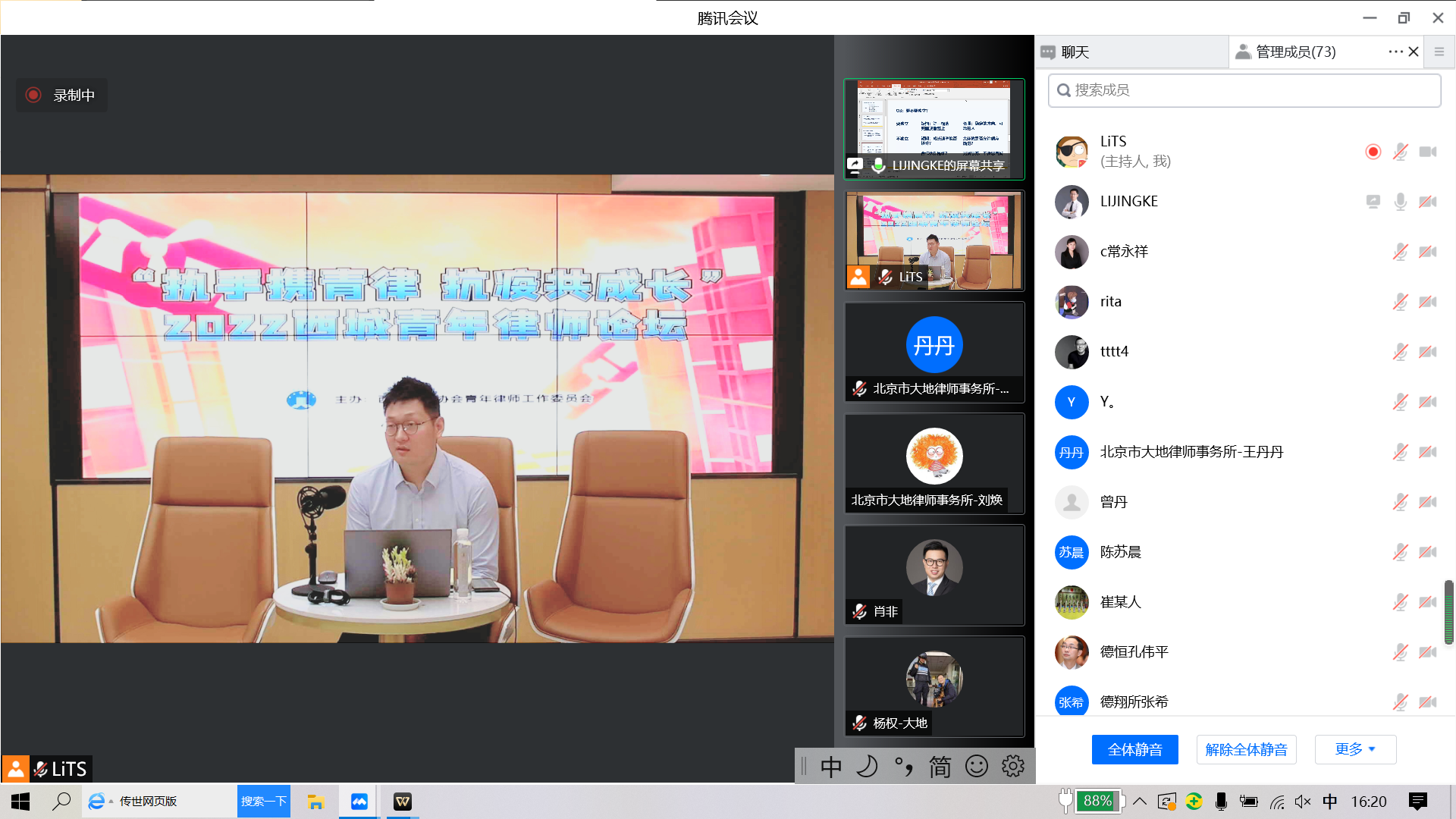Toggle LiTS camera in member list

1428,152
